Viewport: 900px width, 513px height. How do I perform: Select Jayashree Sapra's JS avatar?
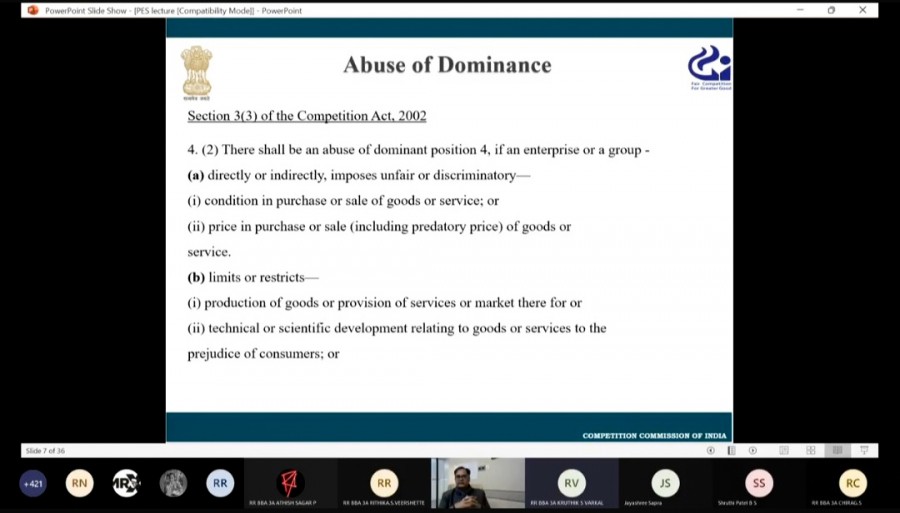tap(665, 483)
